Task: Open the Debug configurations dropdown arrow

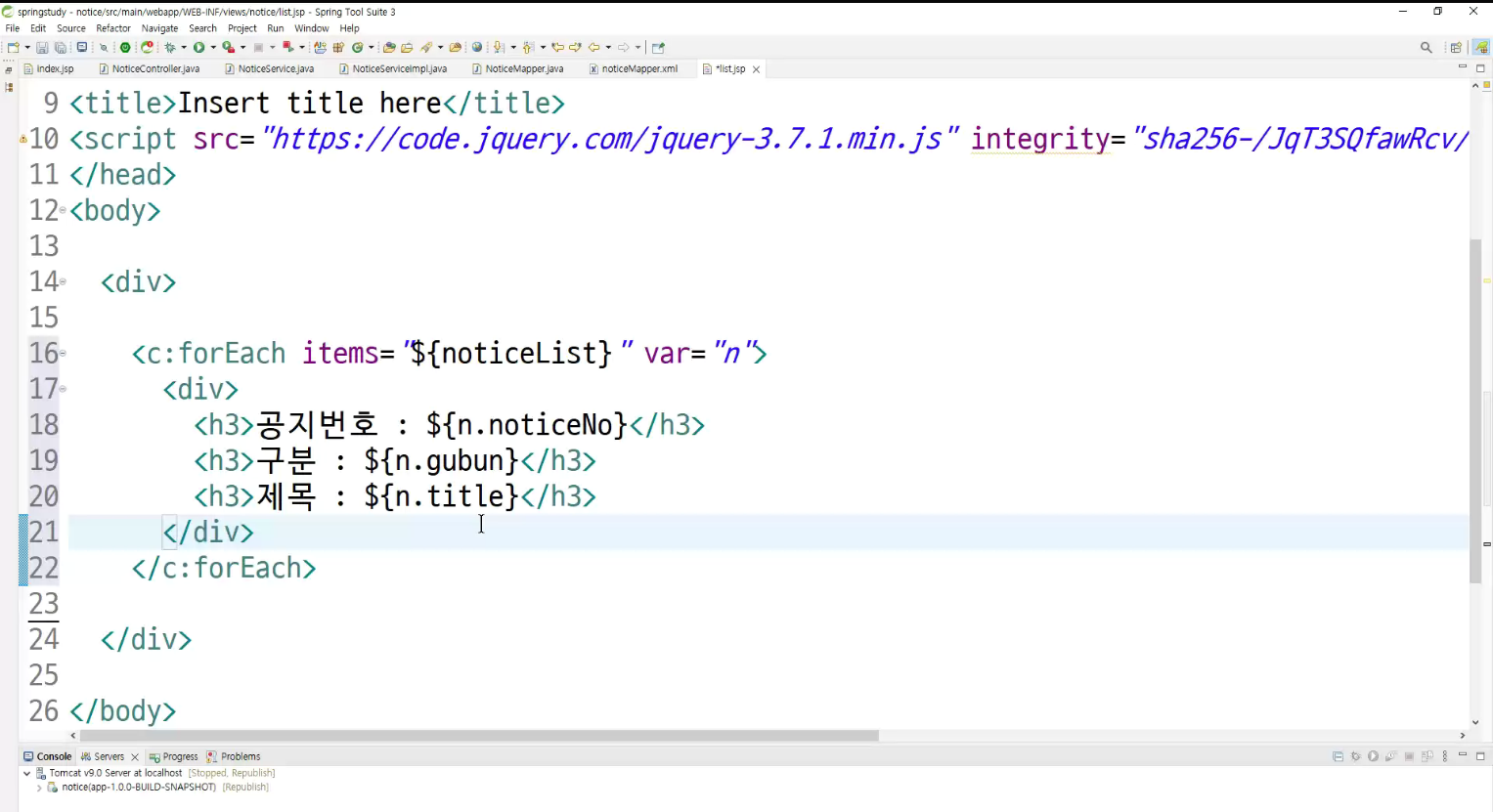Action: tap(184, 47)
